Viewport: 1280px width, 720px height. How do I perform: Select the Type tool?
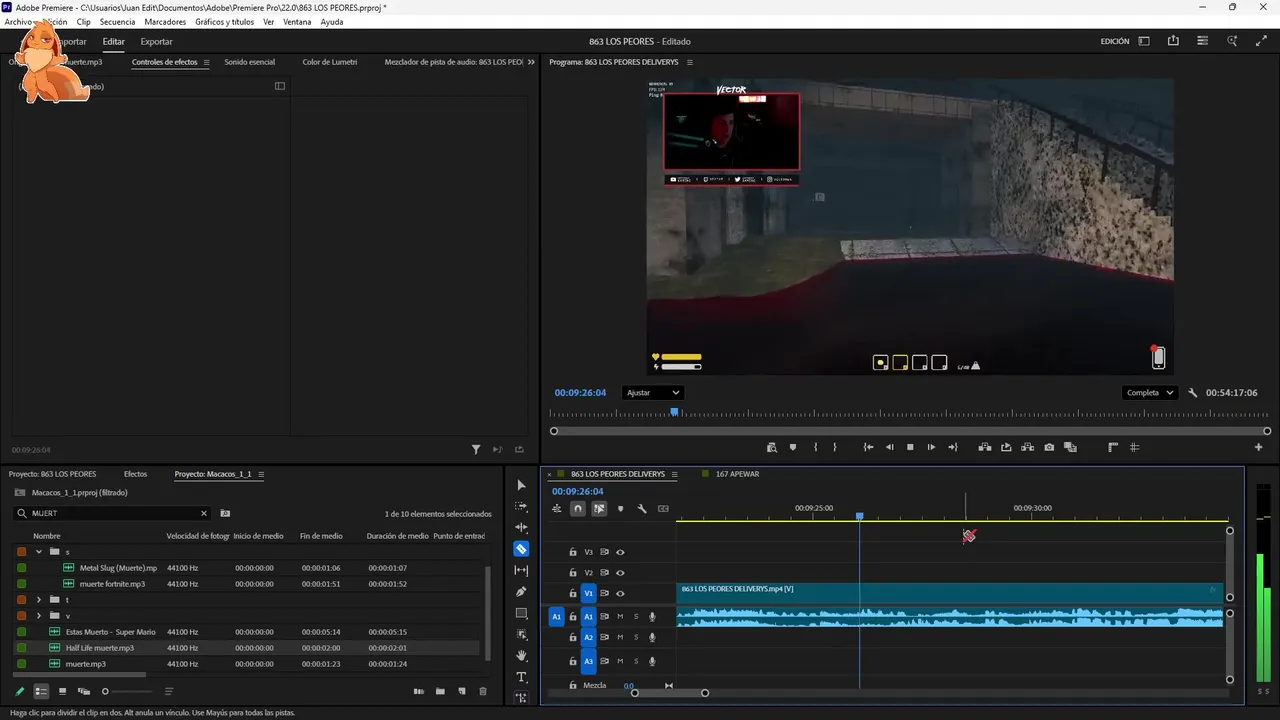521,677
